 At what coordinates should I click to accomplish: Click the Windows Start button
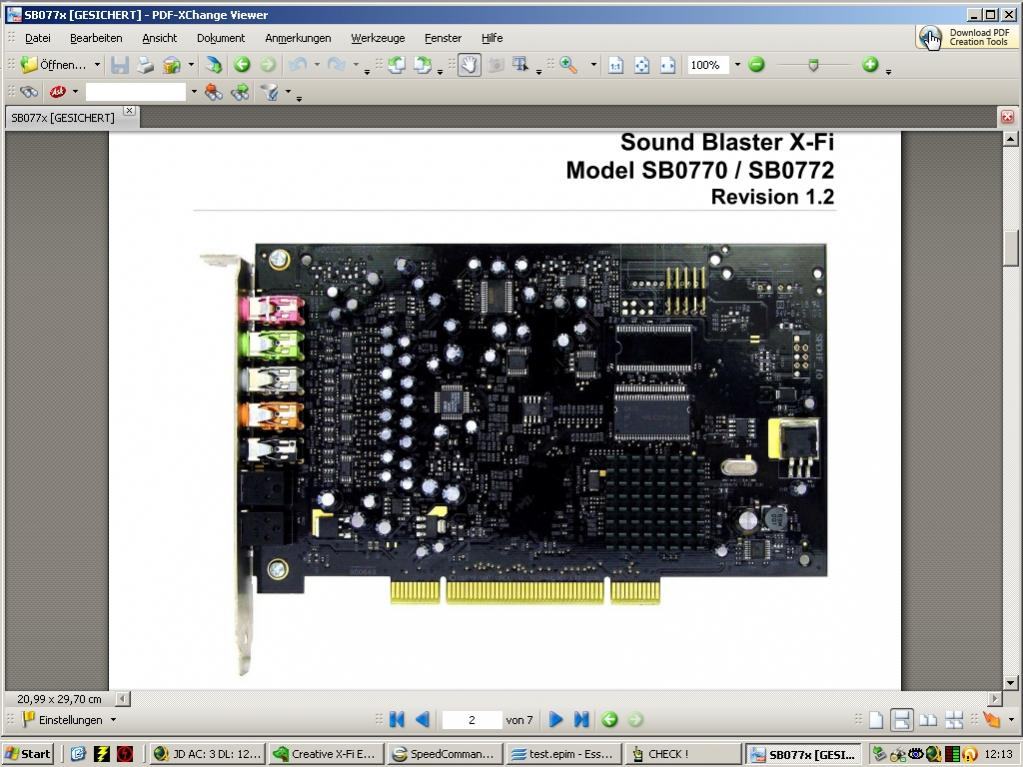tap(28, 754)
